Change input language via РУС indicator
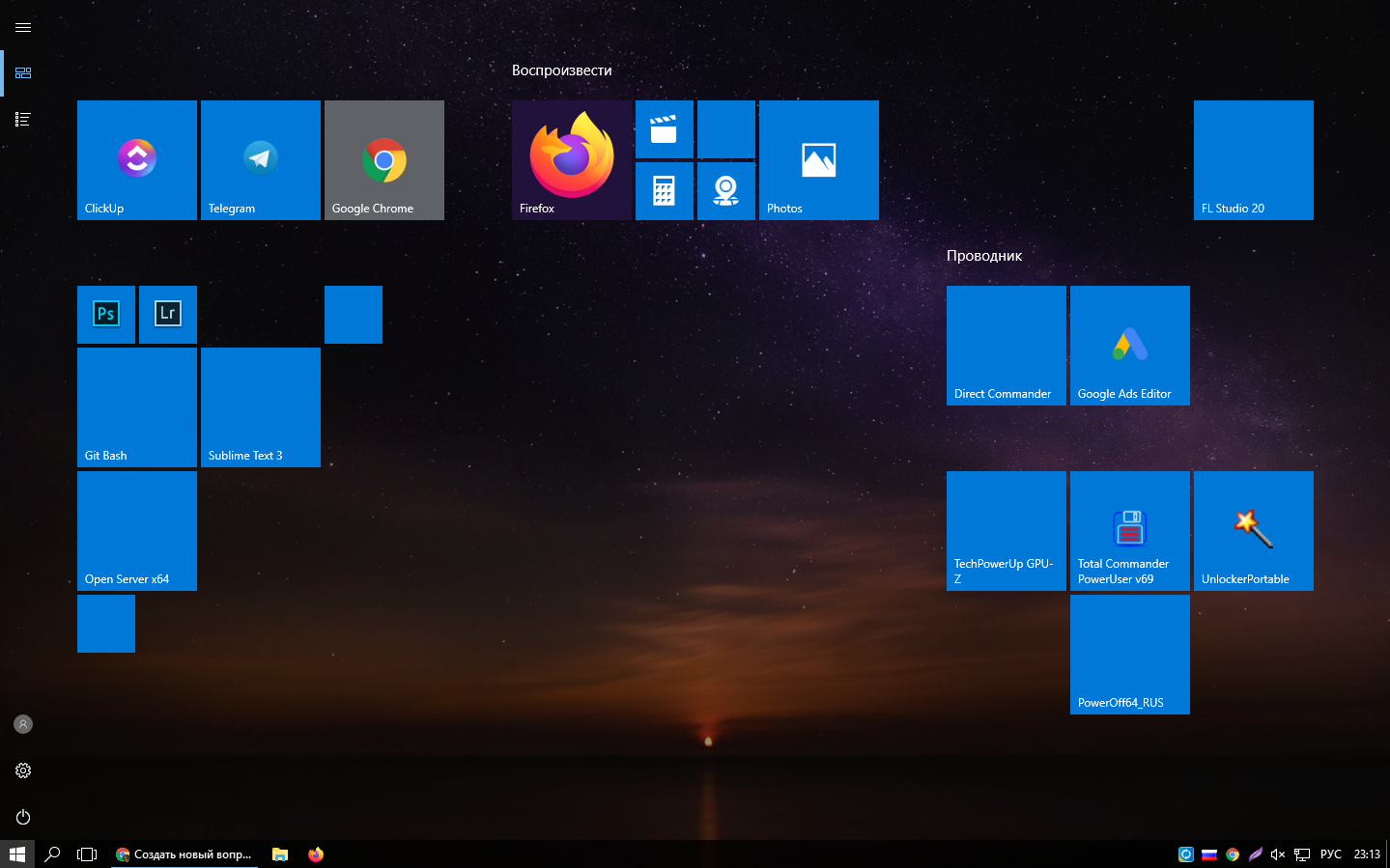Viewport: 1390px width, 868px height. pyautogui.click(x=1331, y=854)
